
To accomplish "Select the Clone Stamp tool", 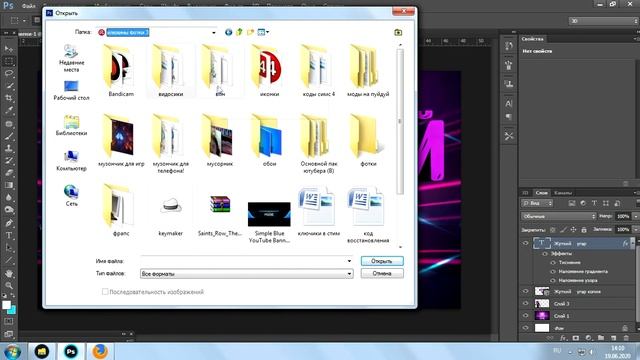I will coord(9,148).
